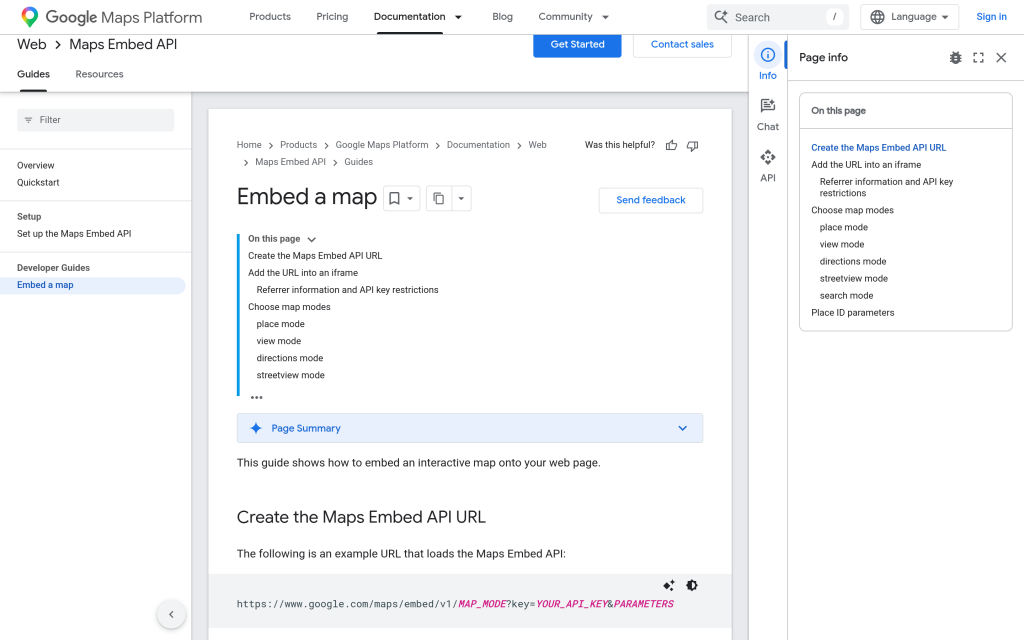Toggle dark theme for the code block

tap(692, 585)
